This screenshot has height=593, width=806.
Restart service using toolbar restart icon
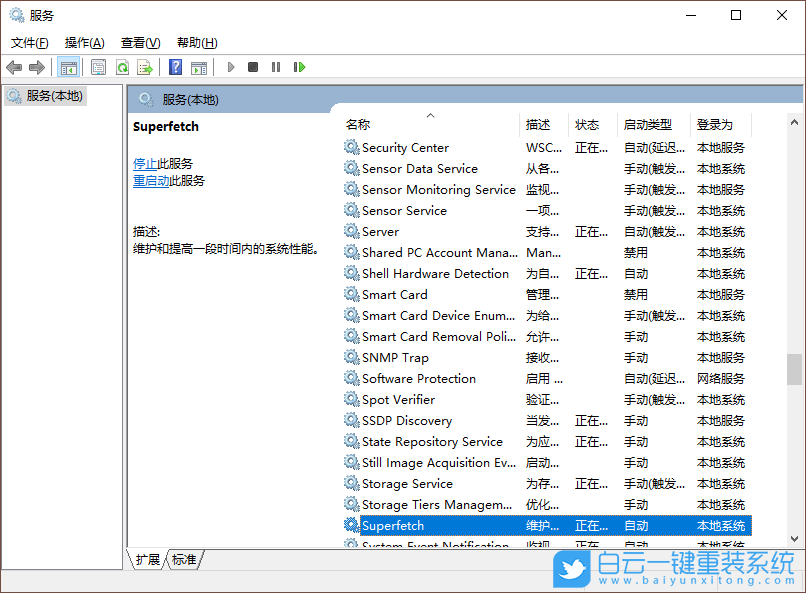[x=299, y=67]
